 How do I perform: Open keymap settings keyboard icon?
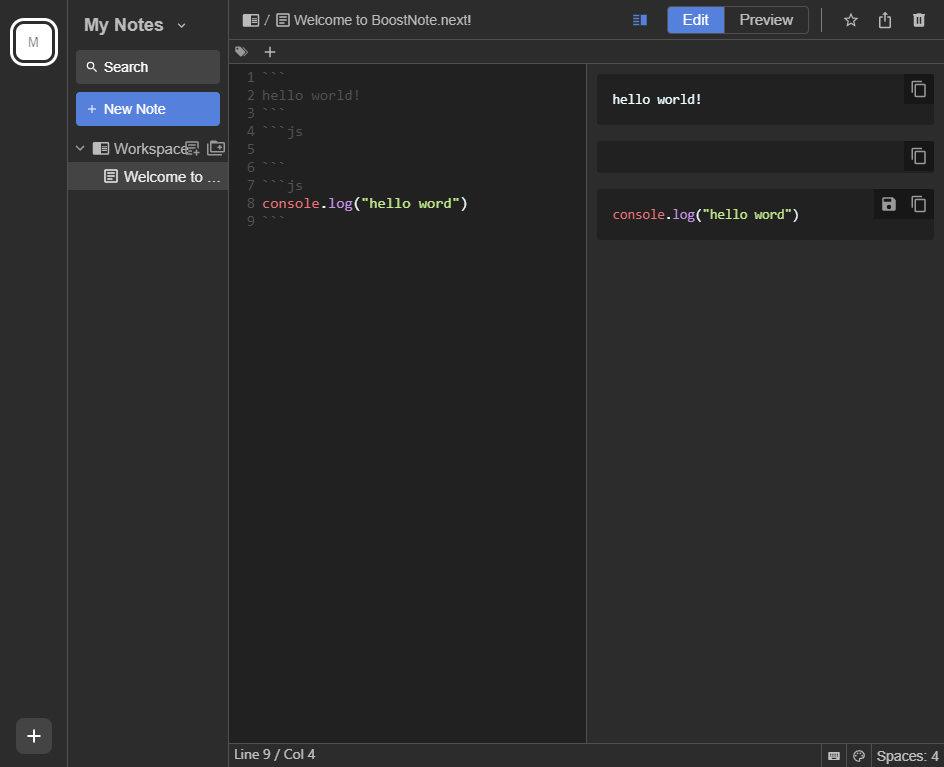click(834, 756)
